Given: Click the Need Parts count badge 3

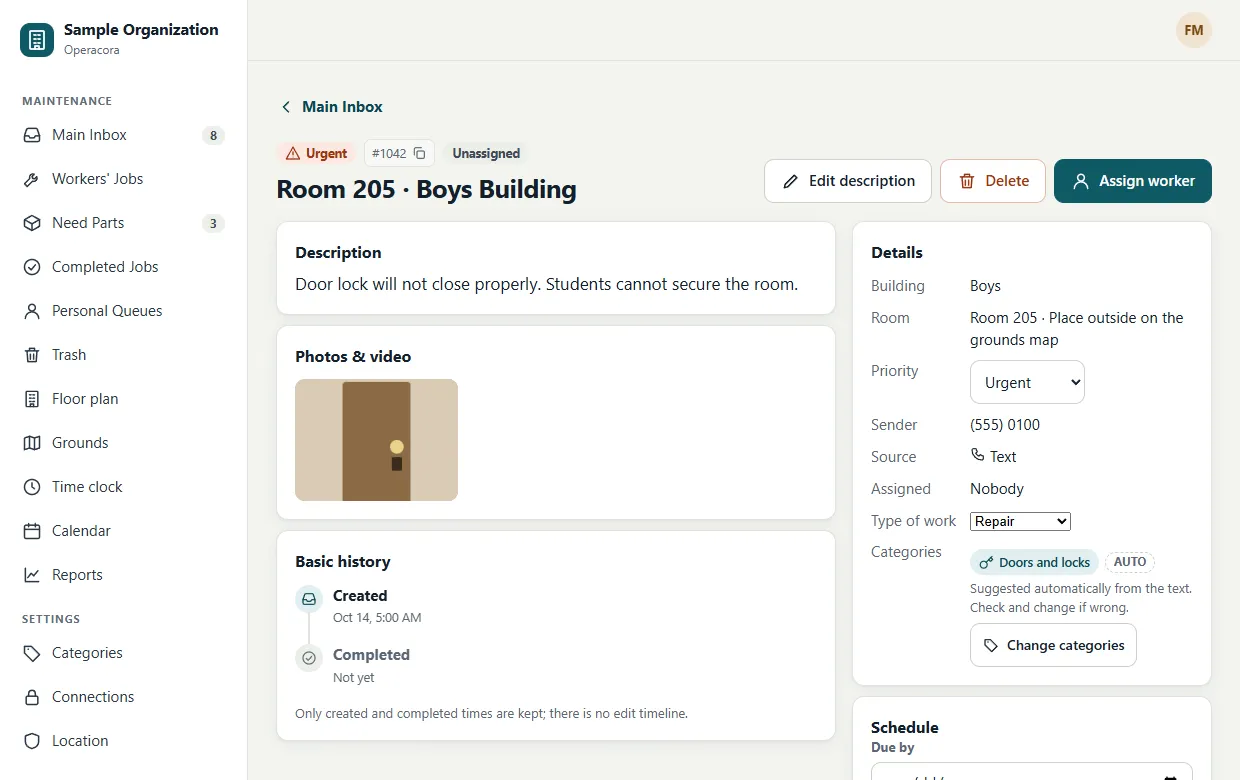Looking at the screenshot, I should [213, 223].
